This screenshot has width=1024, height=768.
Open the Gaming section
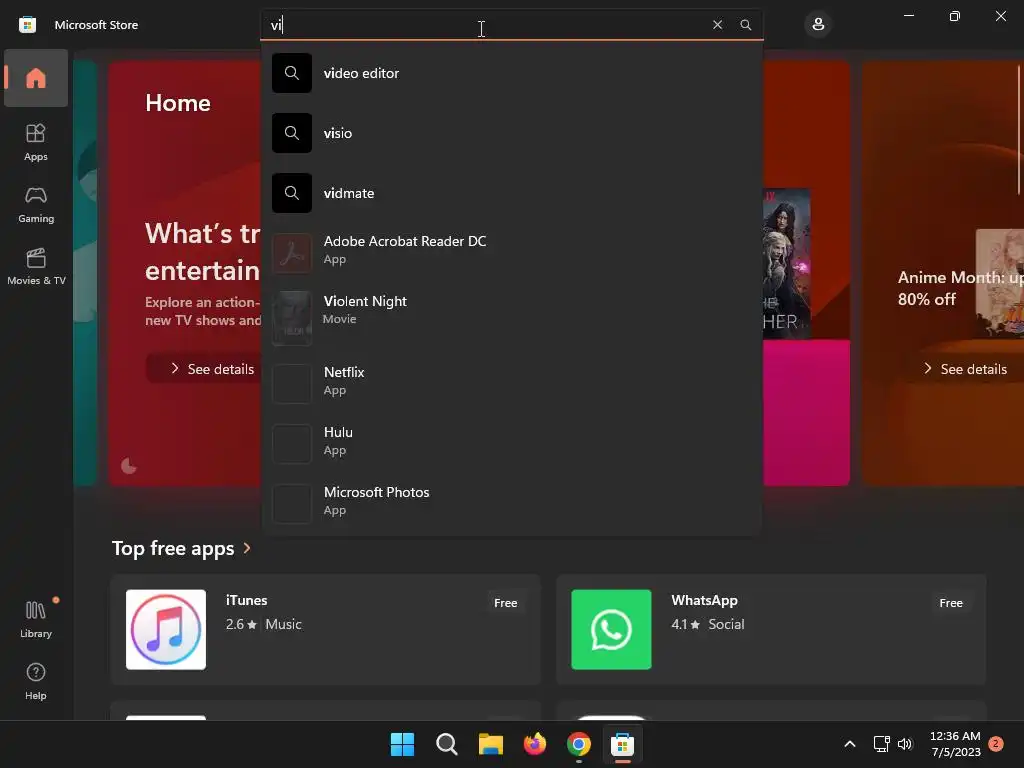[36, 204]
